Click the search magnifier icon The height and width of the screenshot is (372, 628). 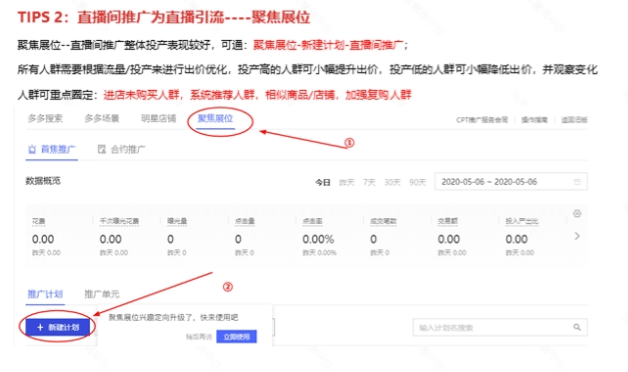[577, 327]
